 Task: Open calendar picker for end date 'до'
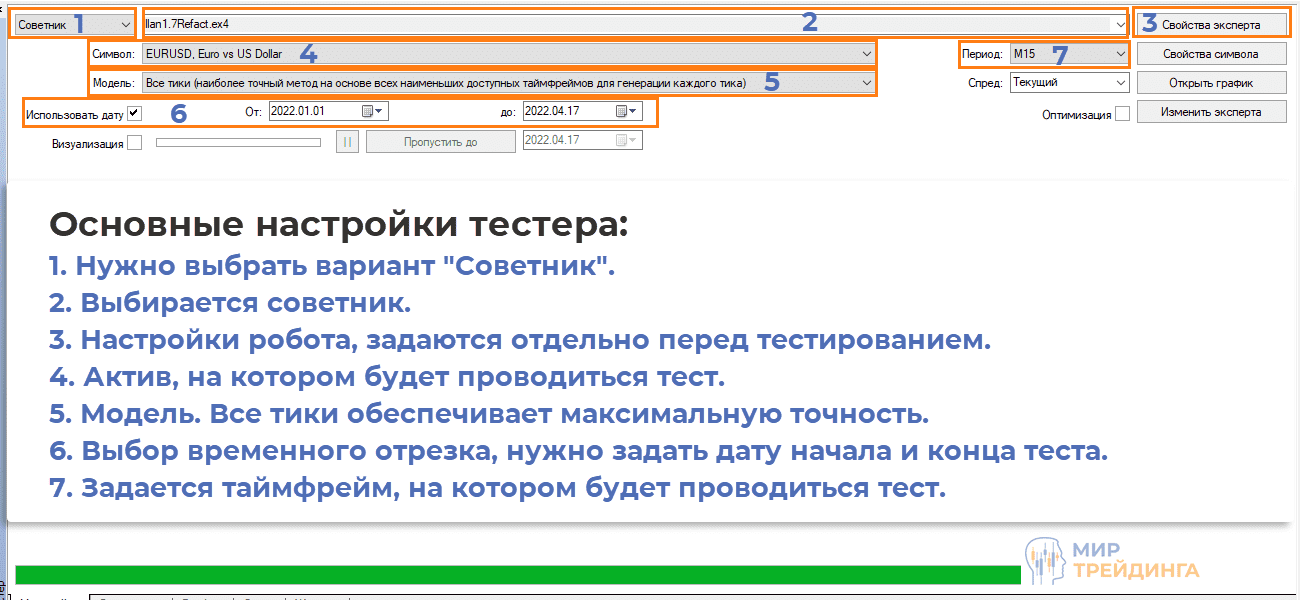623,111
